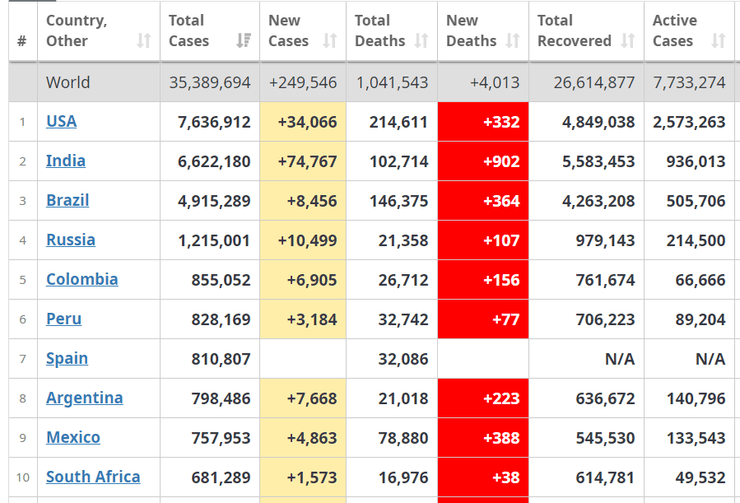This screenshot has width=740, height=503.
Task: Click Total Deaths sort arrows icon
Action: pos(421,41)
